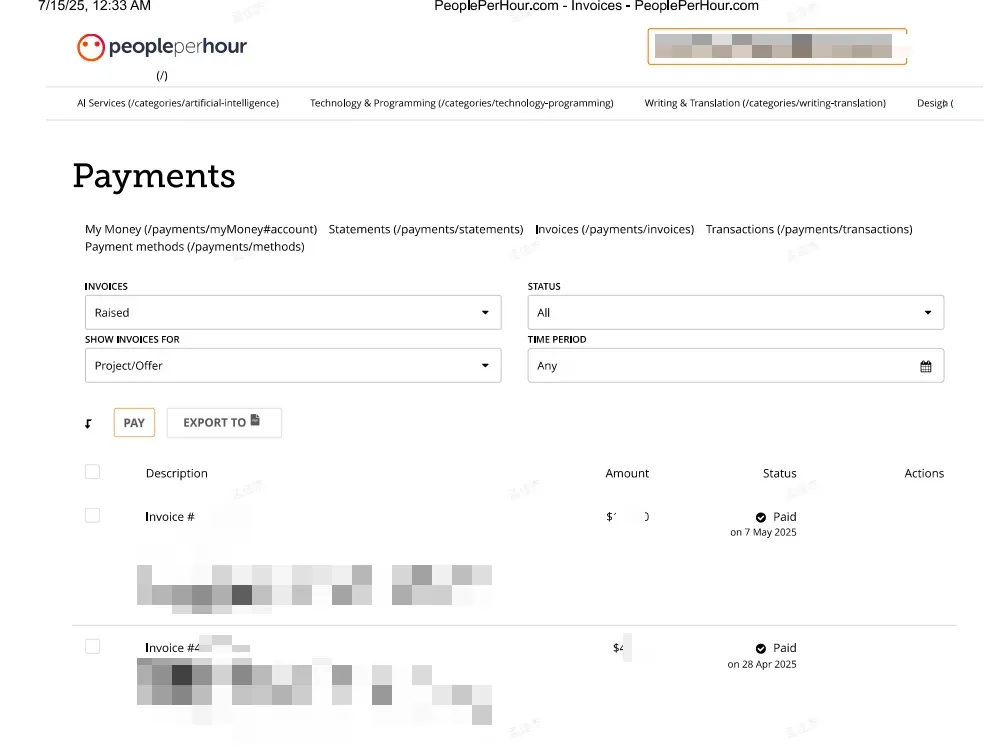
Task: Open the Status dropdown set to All
Action: [x=735, y=313]
